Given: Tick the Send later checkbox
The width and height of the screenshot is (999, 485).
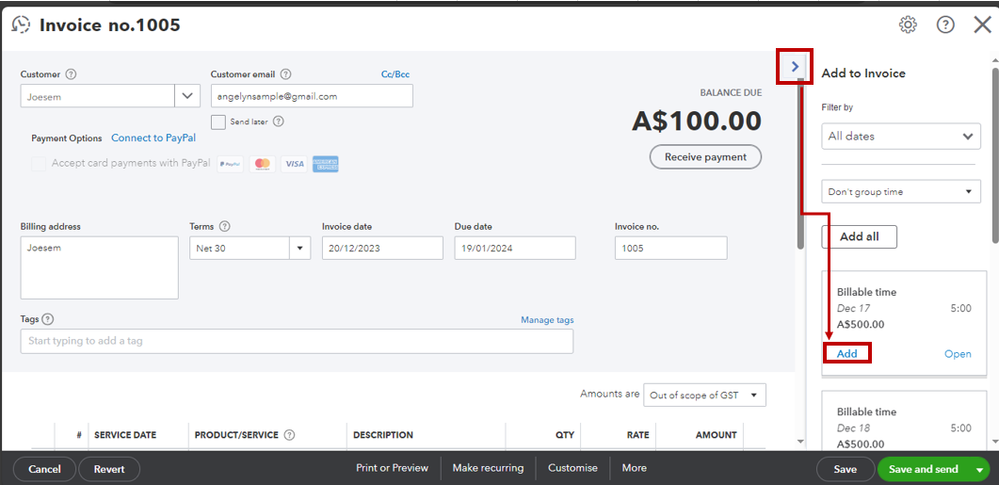Looking at the screenshot, I should click(219, 122).
